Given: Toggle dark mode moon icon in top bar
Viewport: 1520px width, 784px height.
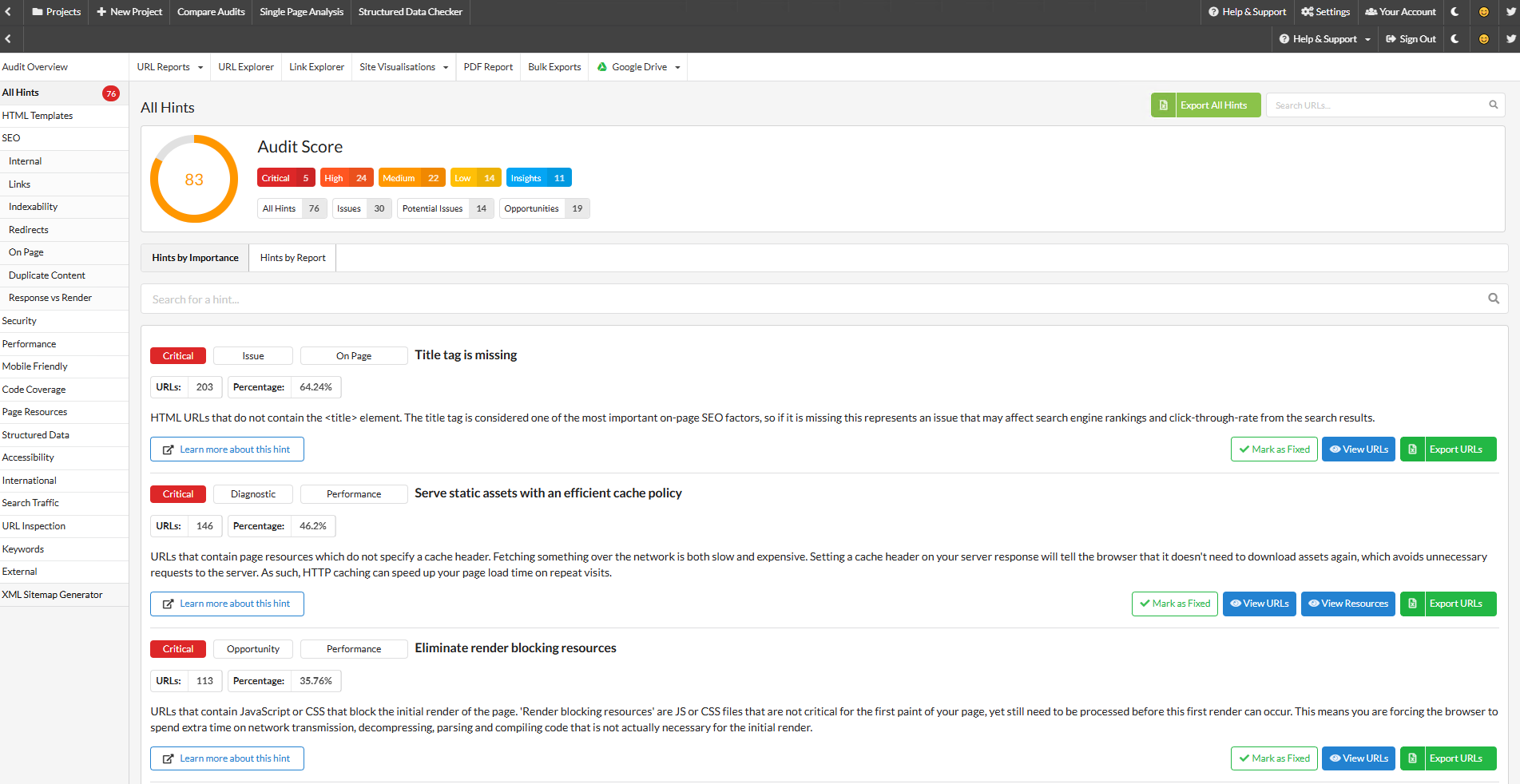Looking at the screenshot, I should tap(1455, 12).
